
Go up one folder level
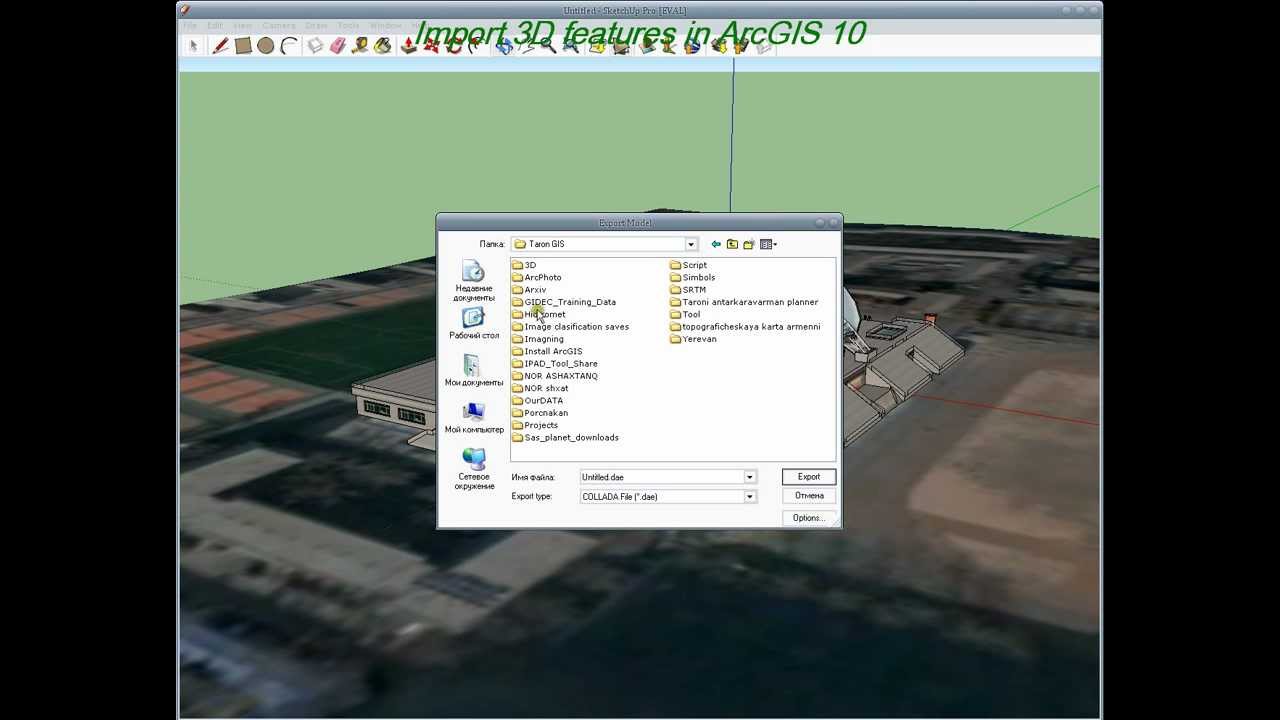coord(732,244)
